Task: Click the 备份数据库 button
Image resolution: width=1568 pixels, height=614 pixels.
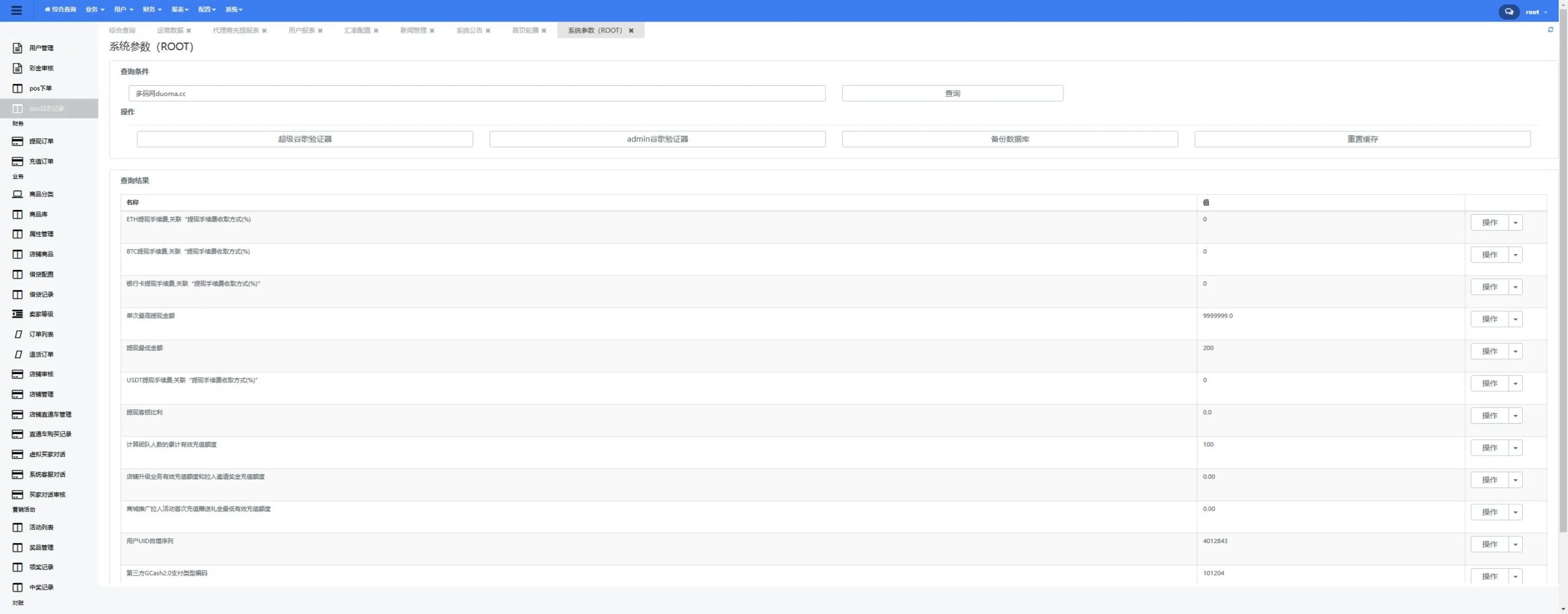Action: point(1010,139)
